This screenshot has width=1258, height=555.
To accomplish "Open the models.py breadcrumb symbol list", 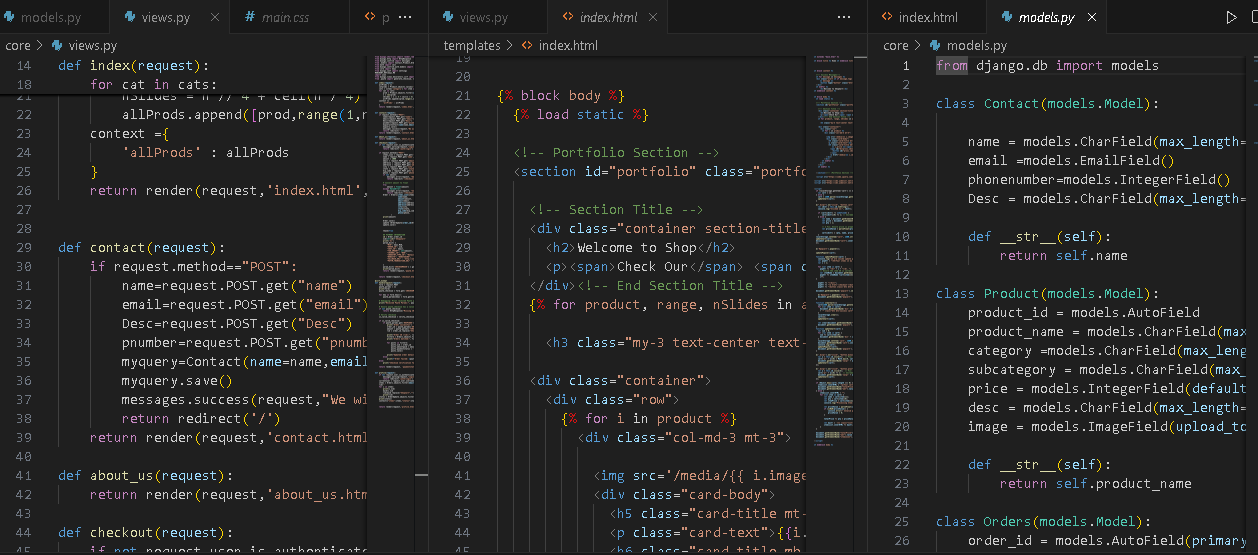I will 976,45.
